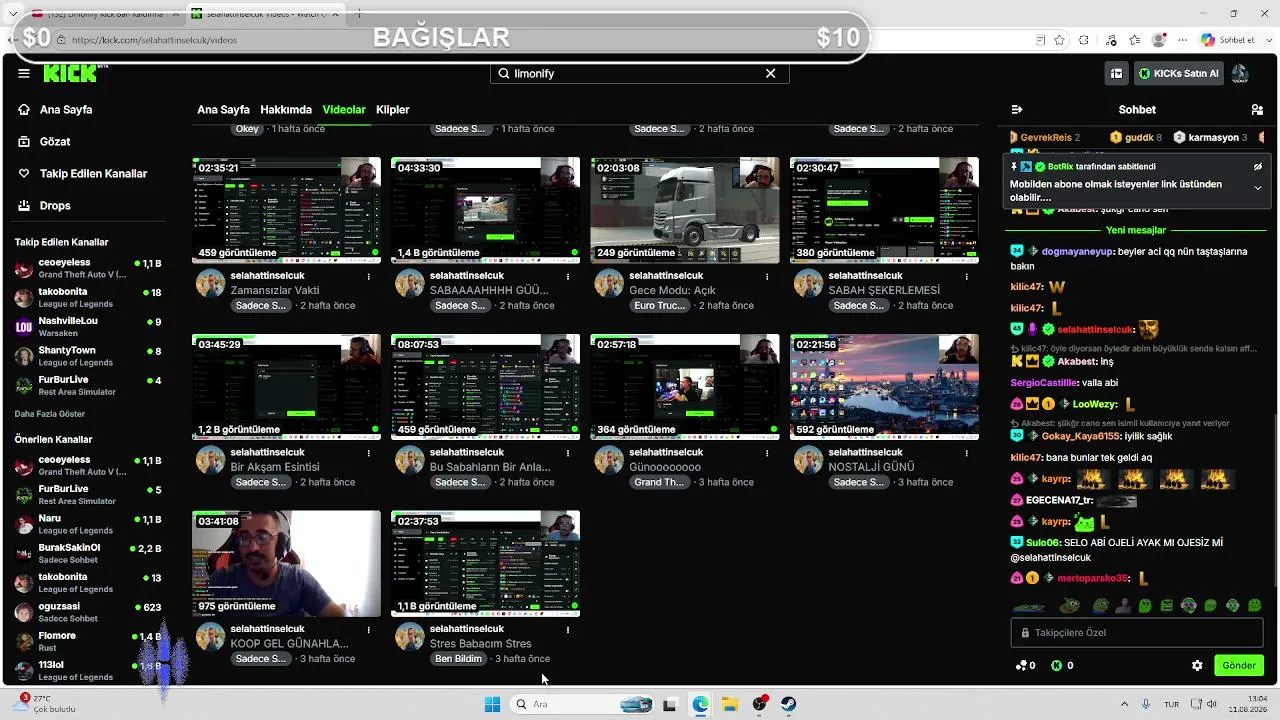Play the KOOP GEL GÜNAHLA... video thumbnail
The image size is (1280, 720).
[x=286, y=564]
